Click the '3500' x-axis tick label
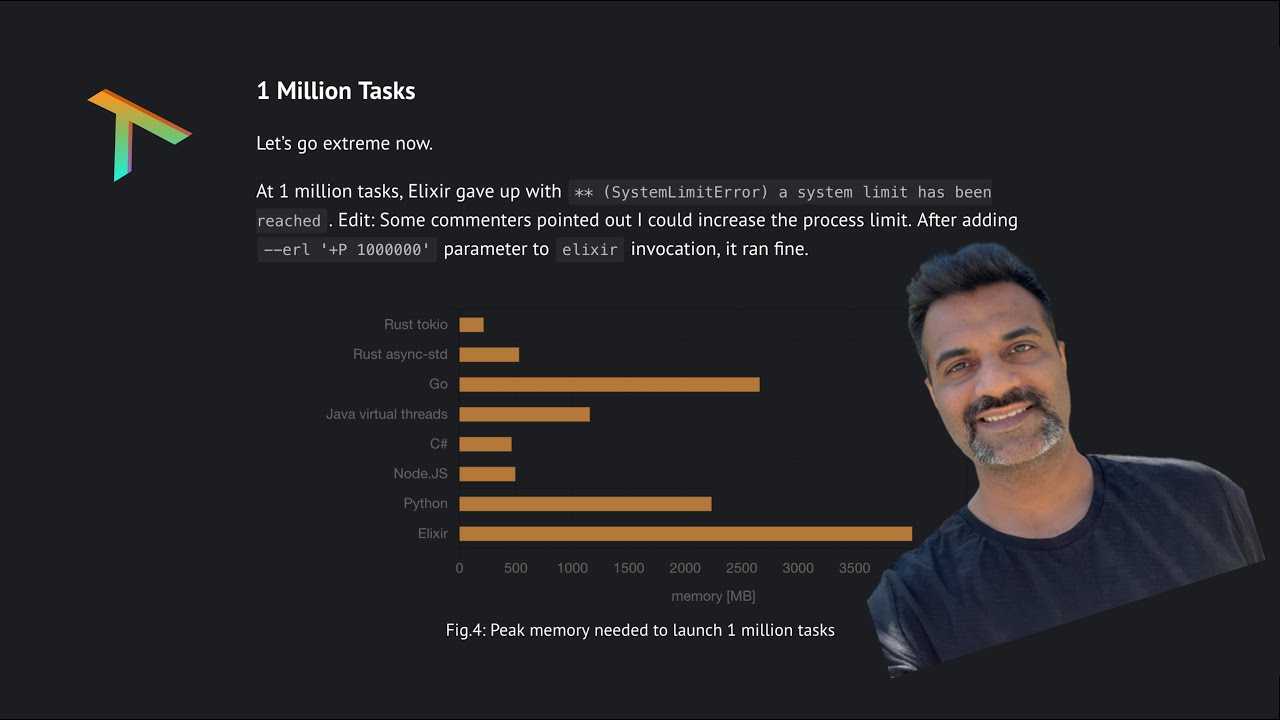This screenshot has height=720, width=1280. 854,569
